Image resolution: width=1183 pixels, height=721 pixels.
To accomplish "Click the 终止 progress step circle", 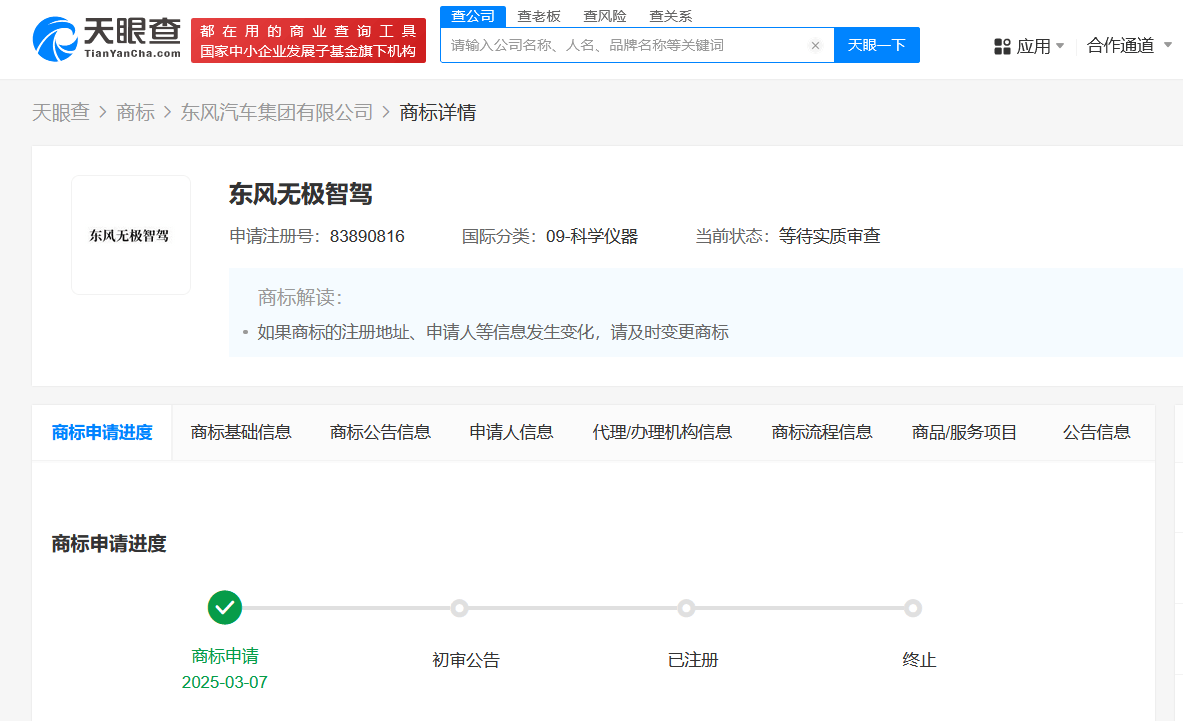I will (912, 608).
